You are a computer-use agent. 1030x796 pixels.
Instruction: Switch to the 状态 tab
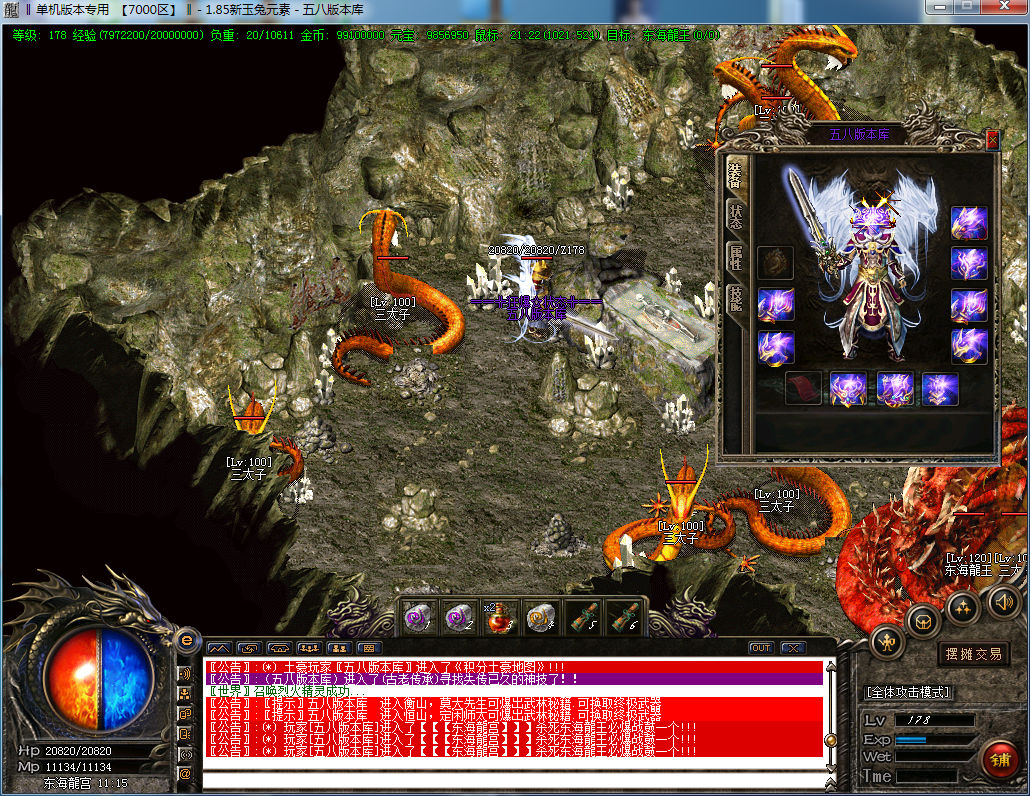[735, 216]
